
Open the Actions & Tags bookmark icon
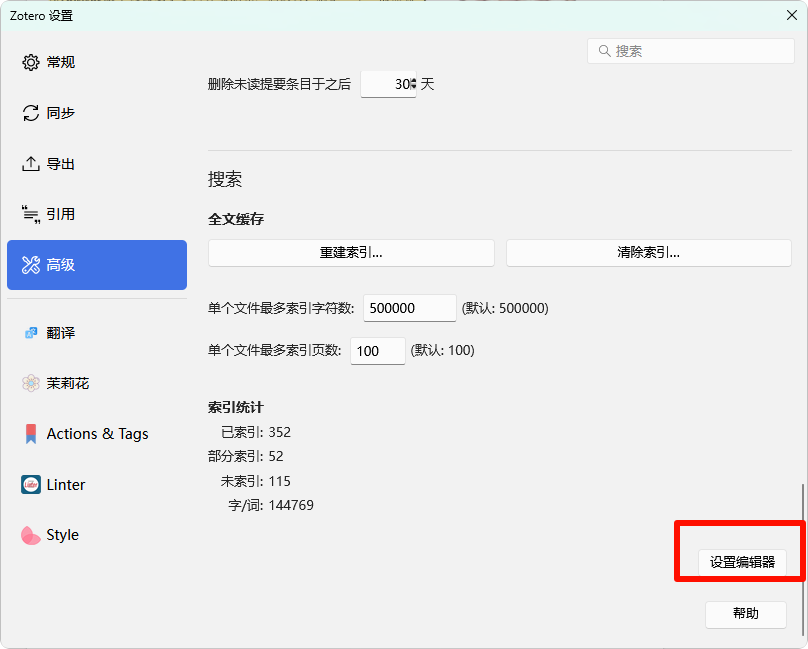pos(31,434)
